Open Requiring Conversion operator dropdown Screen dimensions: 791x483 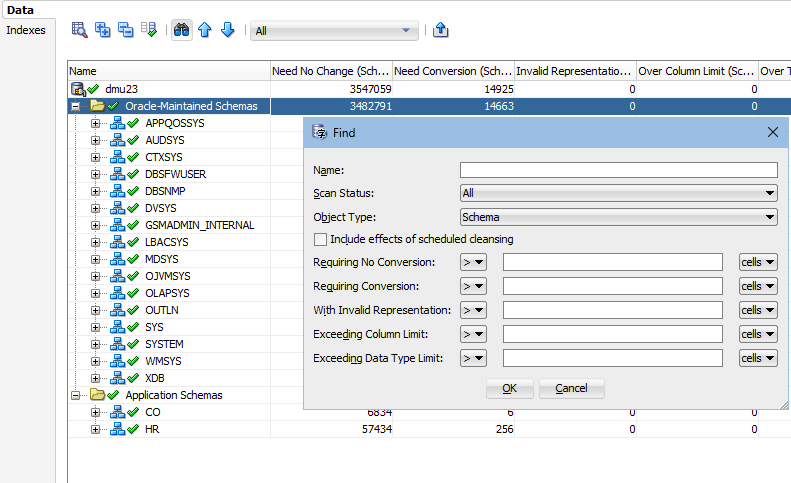click(x=473, y=286)
